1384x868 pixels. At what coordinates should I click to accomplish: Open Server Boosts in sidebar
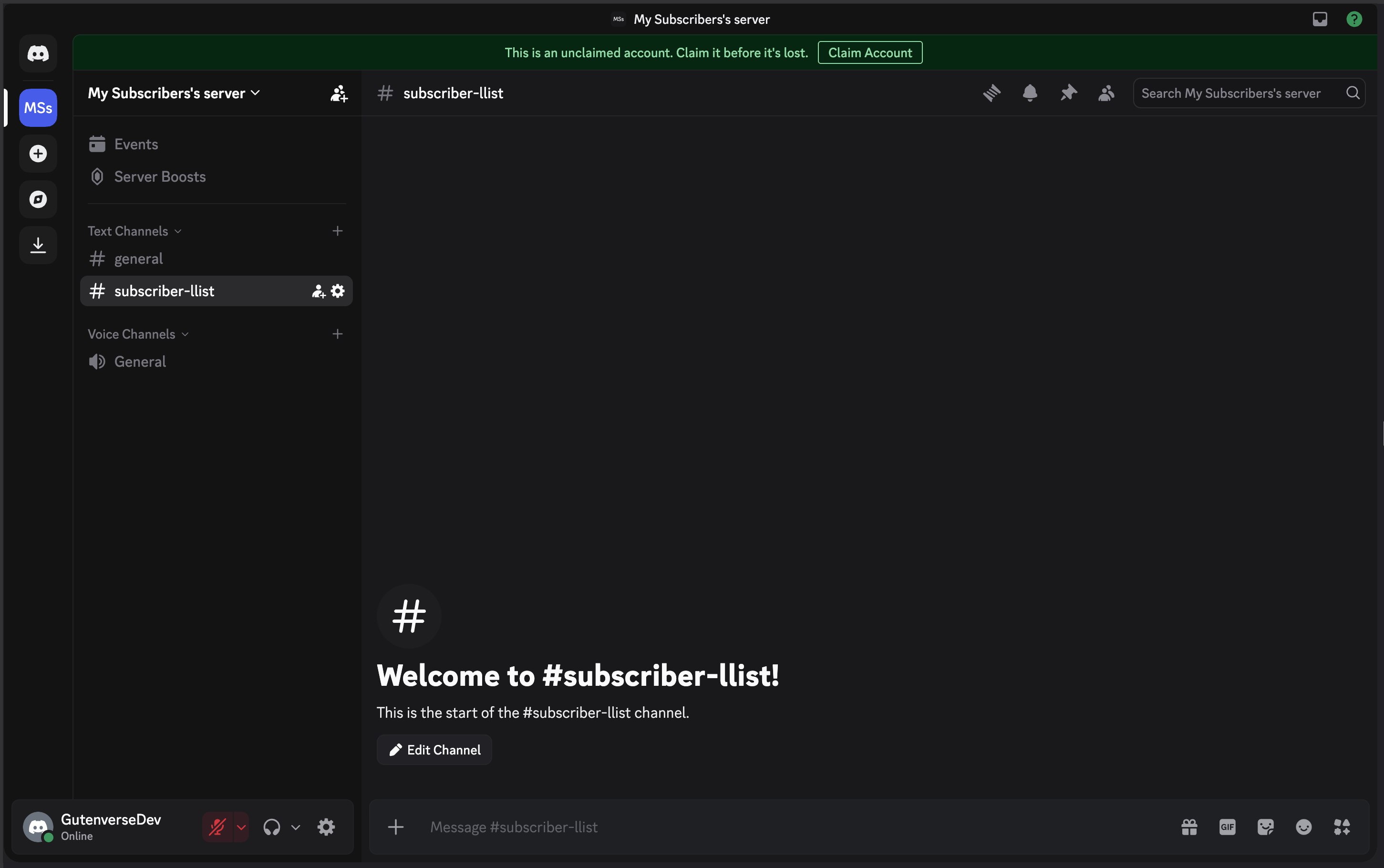[x=217, y=177]
